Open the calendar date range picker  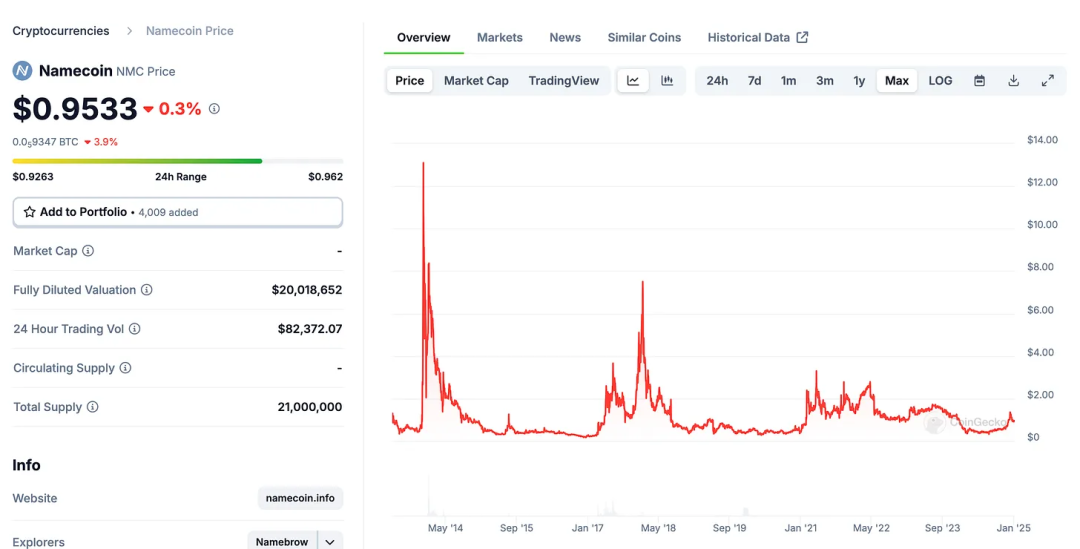click(979, 81)
